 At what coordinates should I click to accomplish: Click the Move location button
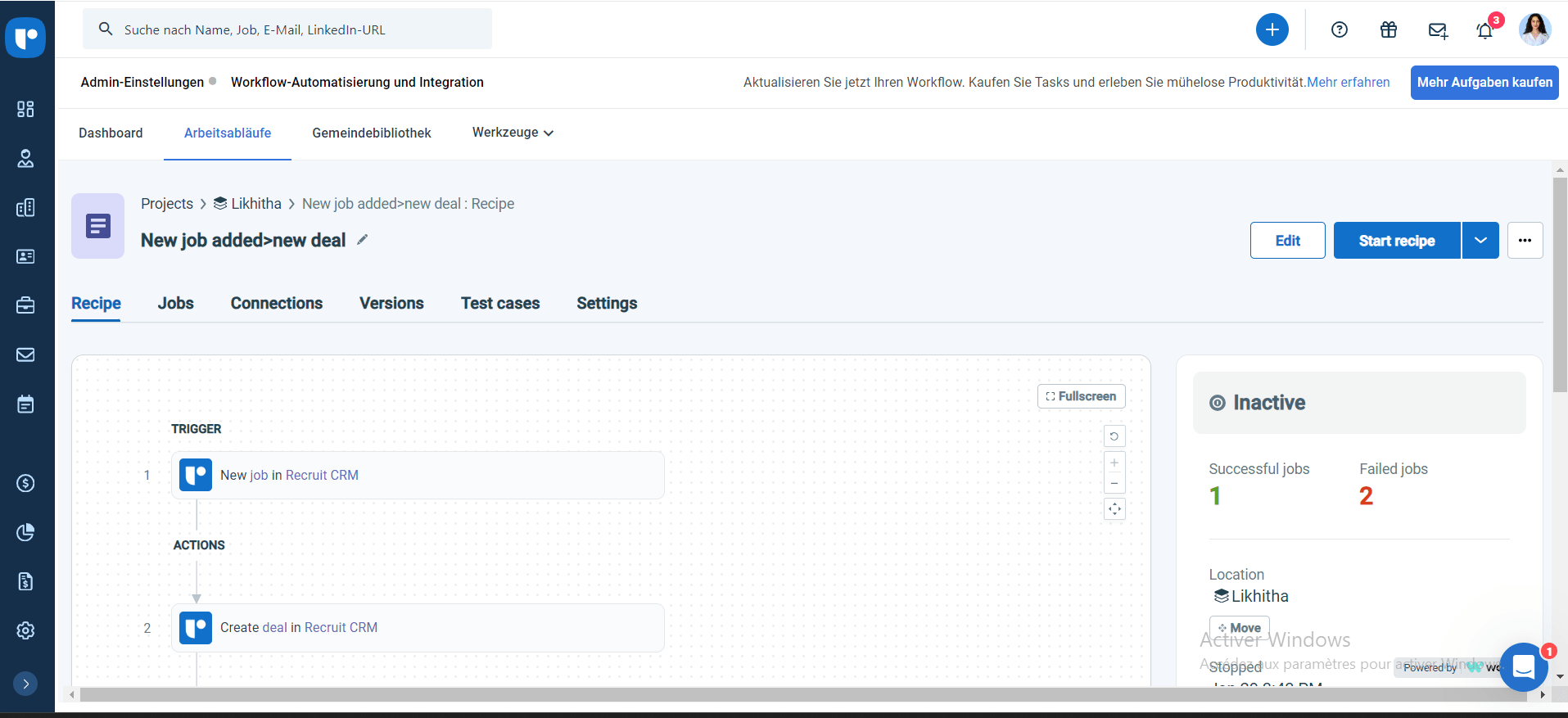1239,628
